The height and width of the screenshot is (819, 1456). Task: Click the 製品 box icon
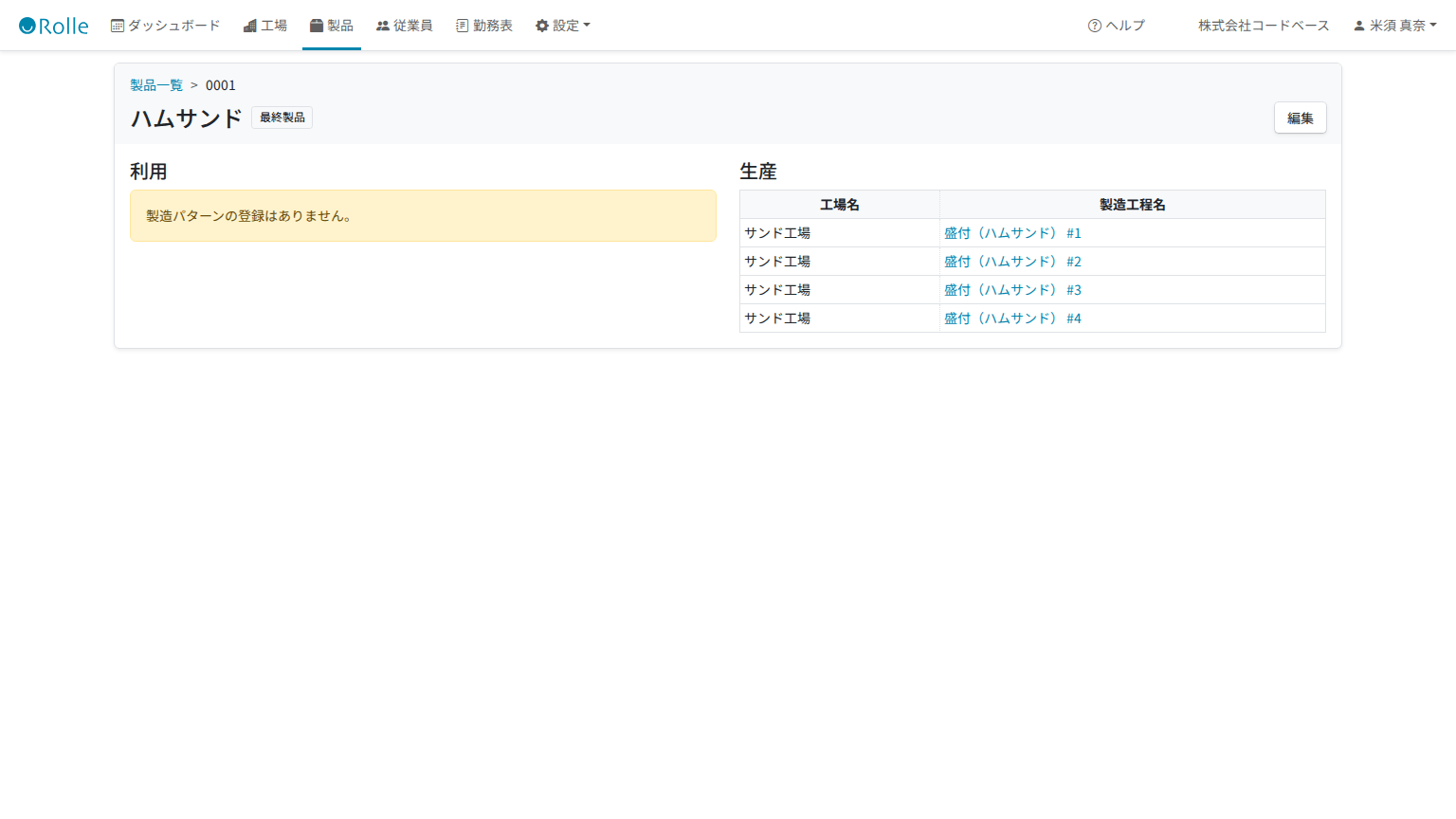pos(317,26)
